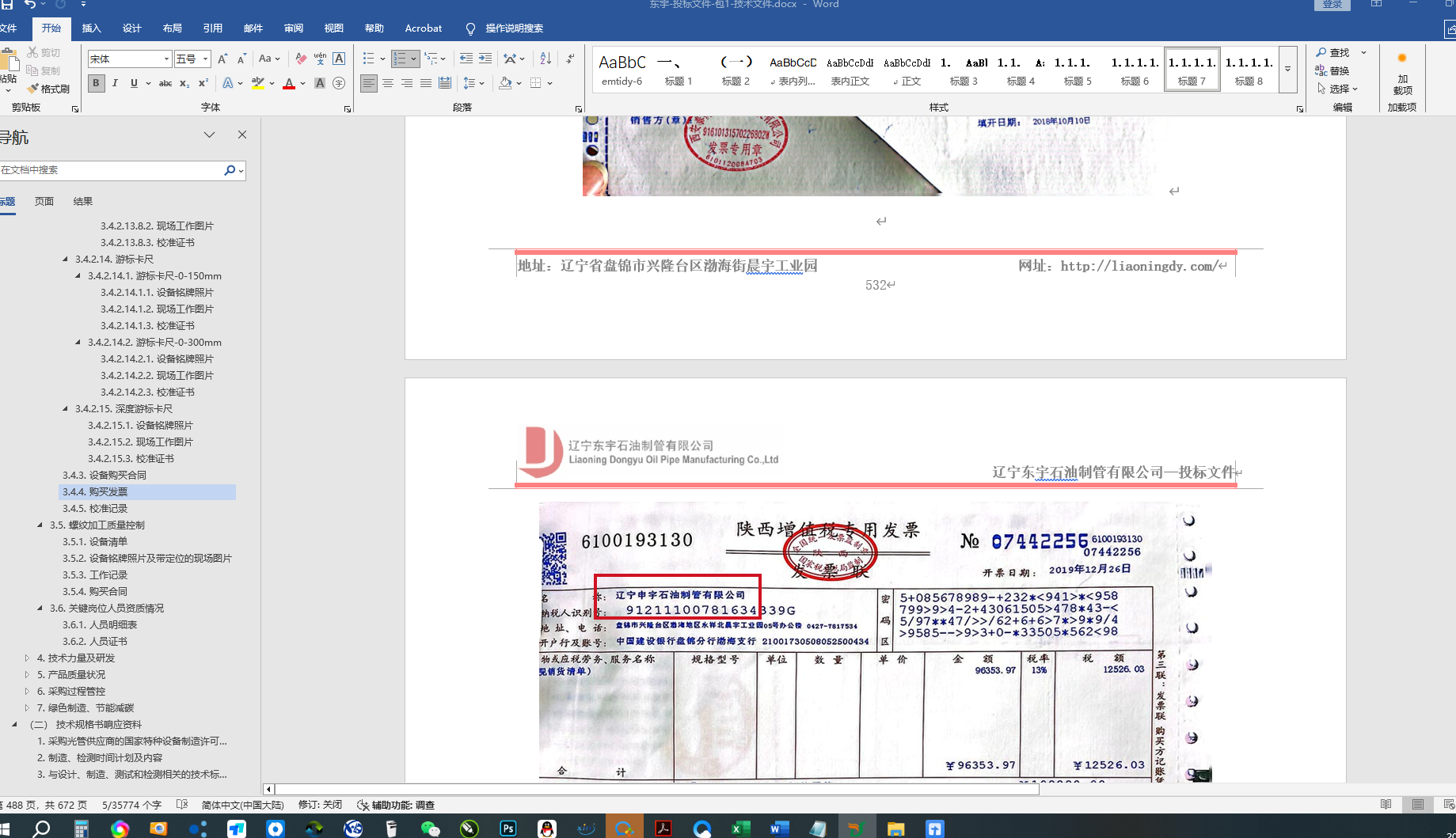
Task: Open the 审阅 ribbon tab
Action: (294, 28)
